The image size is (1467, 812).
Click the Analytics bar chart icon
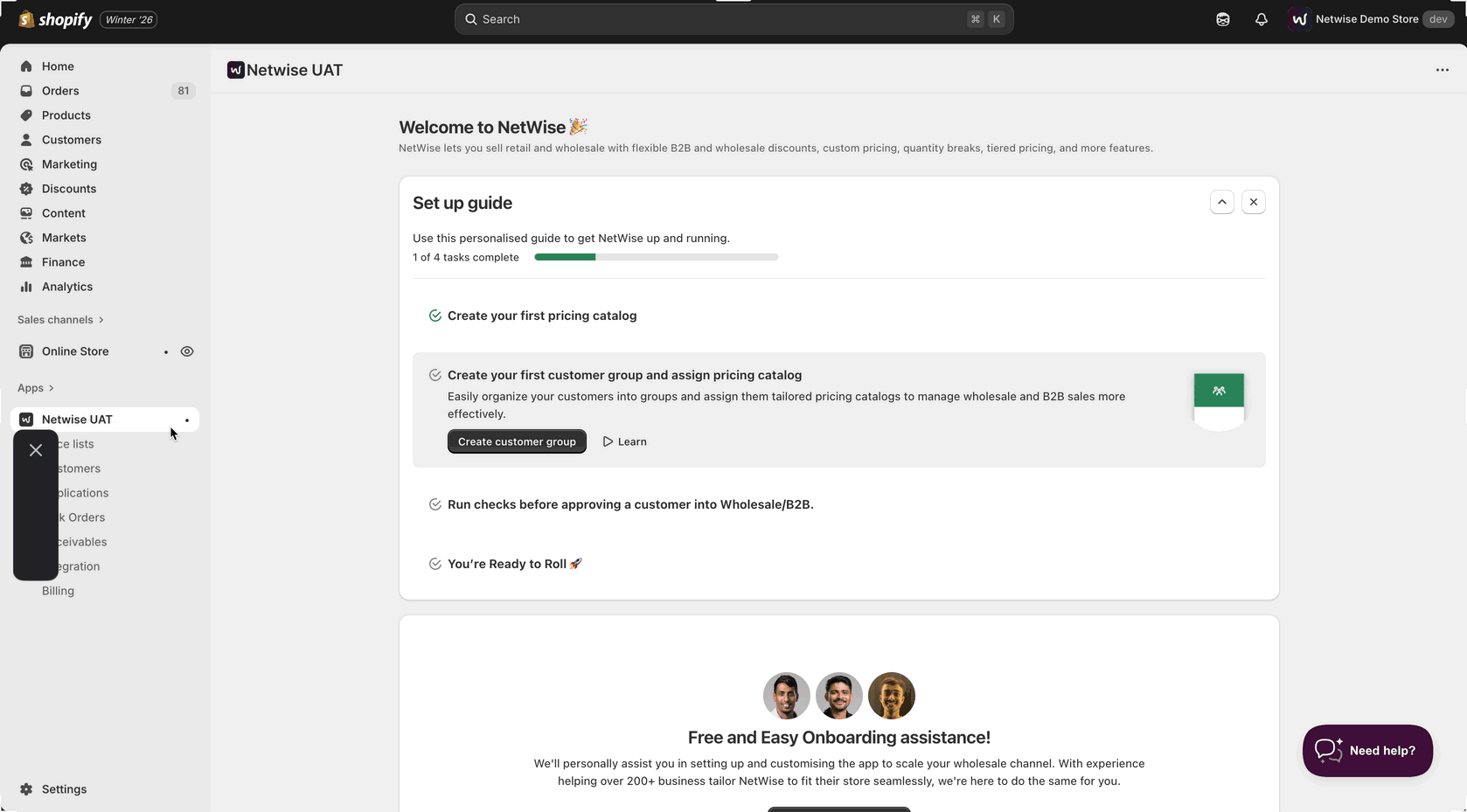pos(26,287)
